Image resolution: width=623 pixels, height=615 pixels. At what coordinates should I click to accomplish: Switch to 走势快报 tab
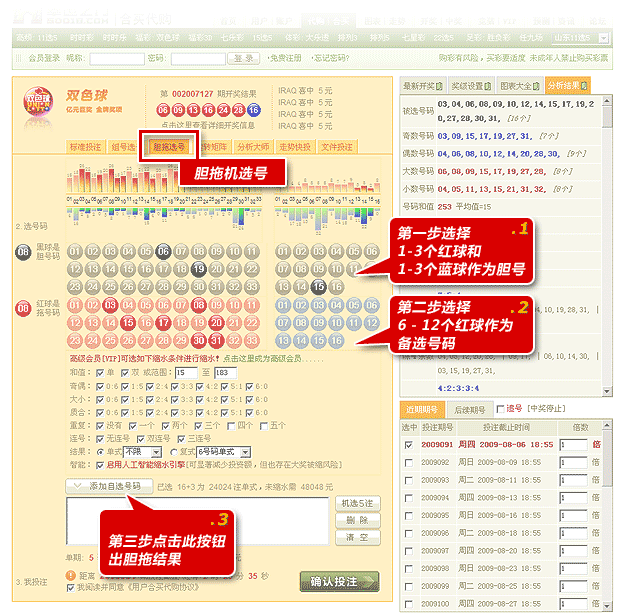(x=295, y=147)
